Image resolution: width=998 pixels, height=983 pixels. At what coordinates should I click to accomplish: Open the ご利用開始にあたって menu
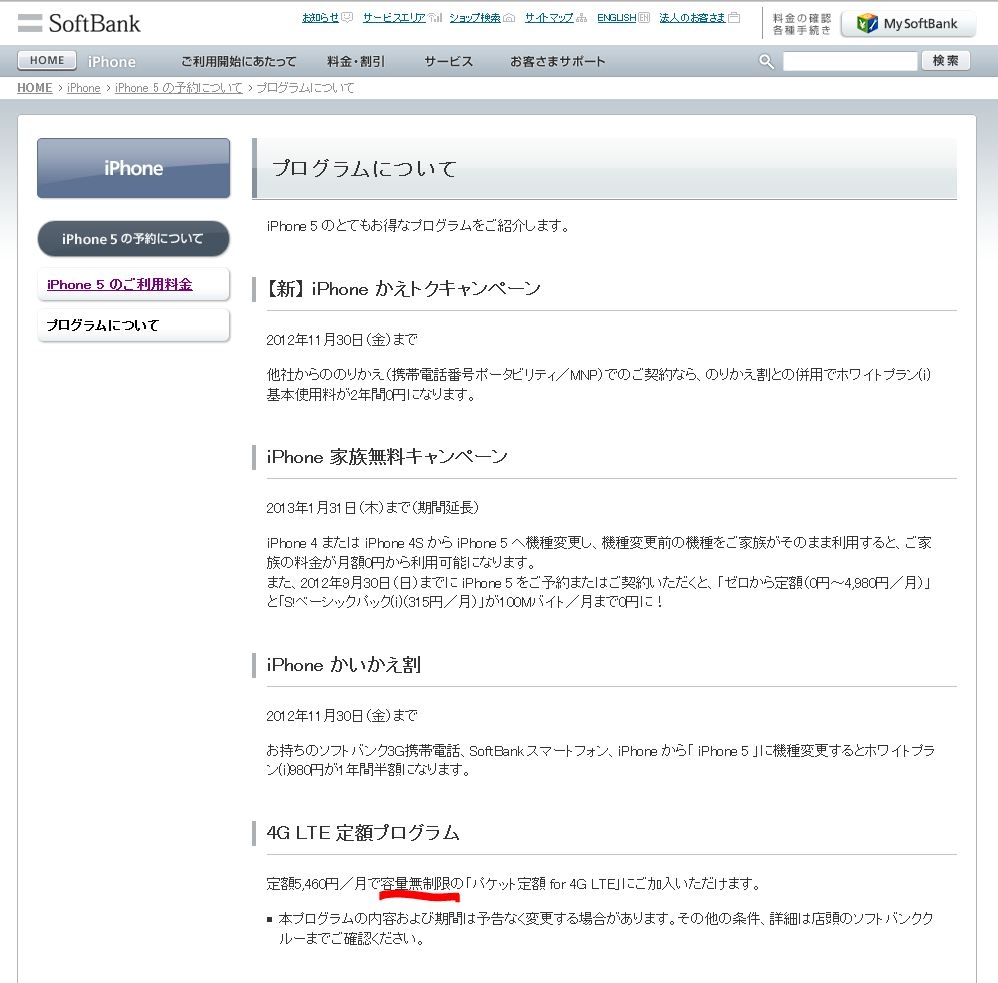point(239,62)
